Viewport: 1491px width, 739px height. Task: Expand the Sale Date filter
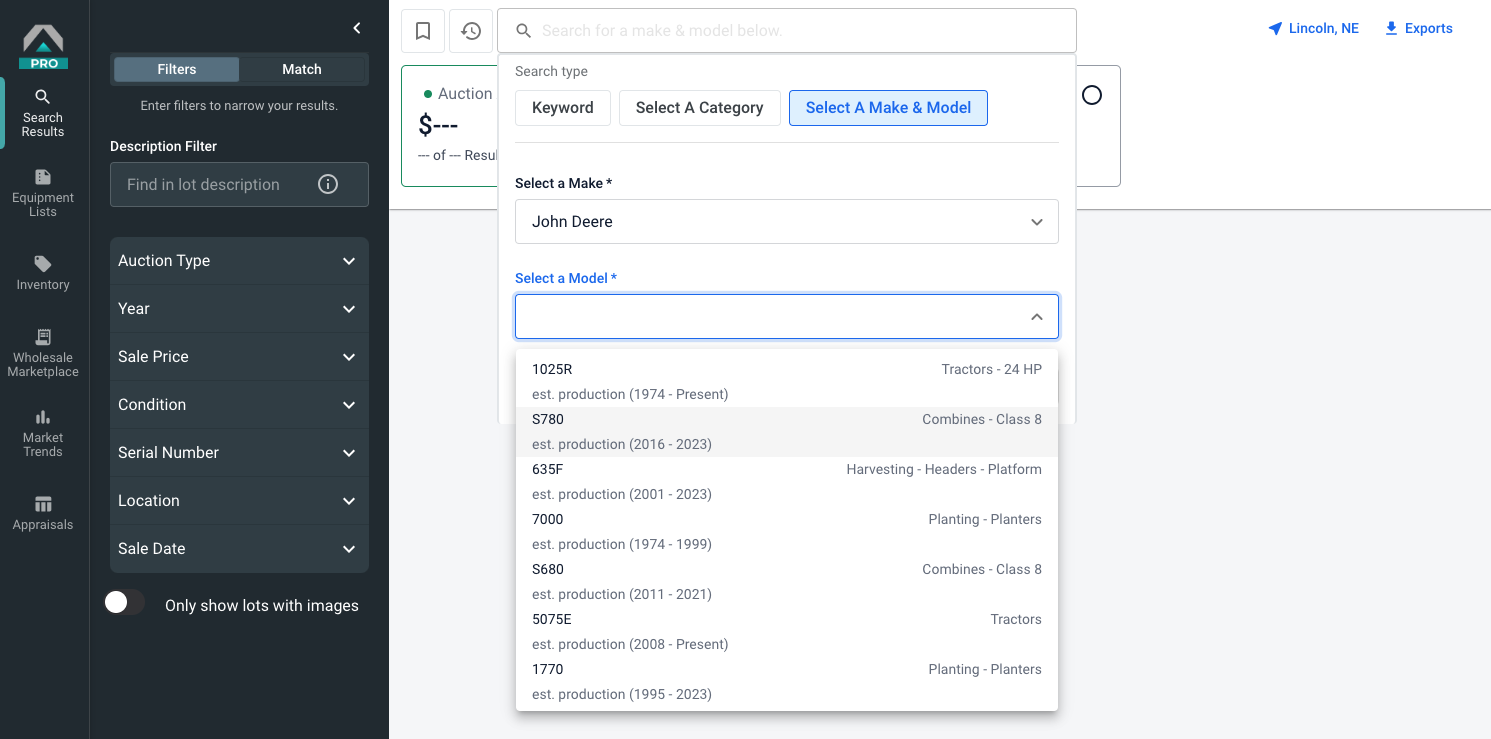[x=239, y=549]
